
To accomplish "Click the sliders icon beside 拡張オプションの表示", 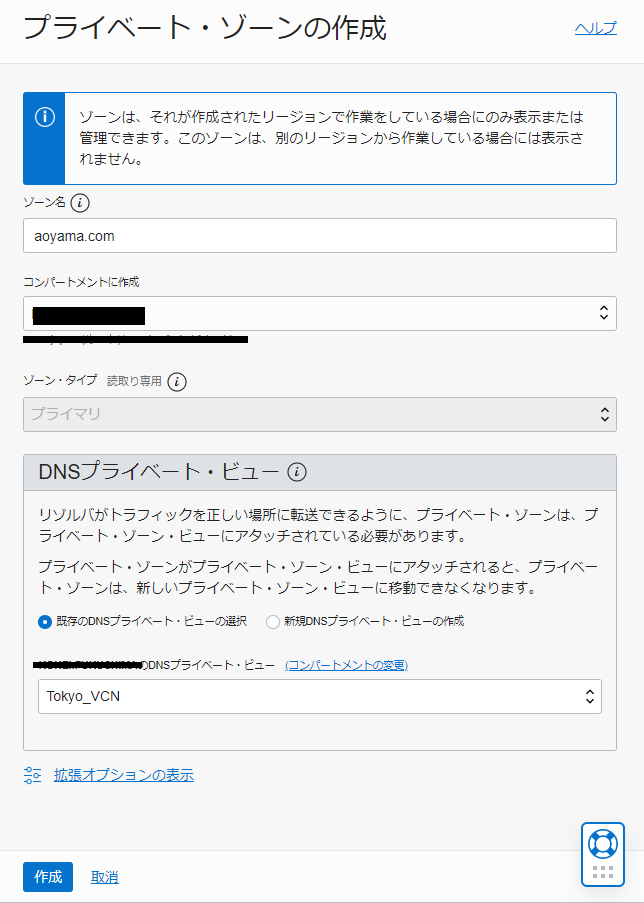I will (x=32, y=776).
